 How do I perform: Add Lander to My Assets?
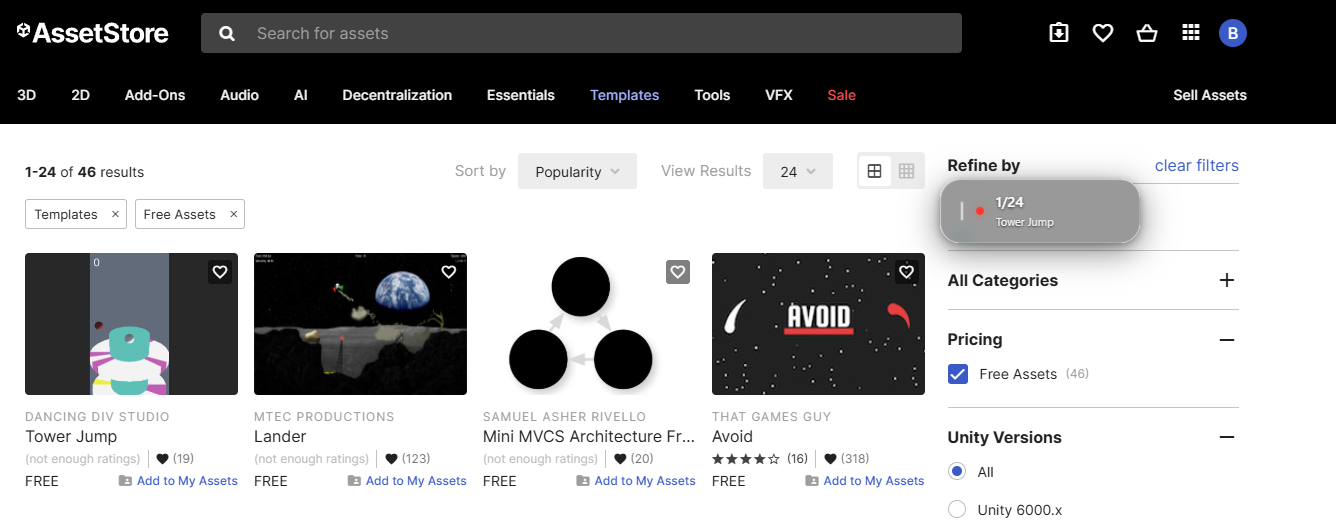click(x=407, y=481)
